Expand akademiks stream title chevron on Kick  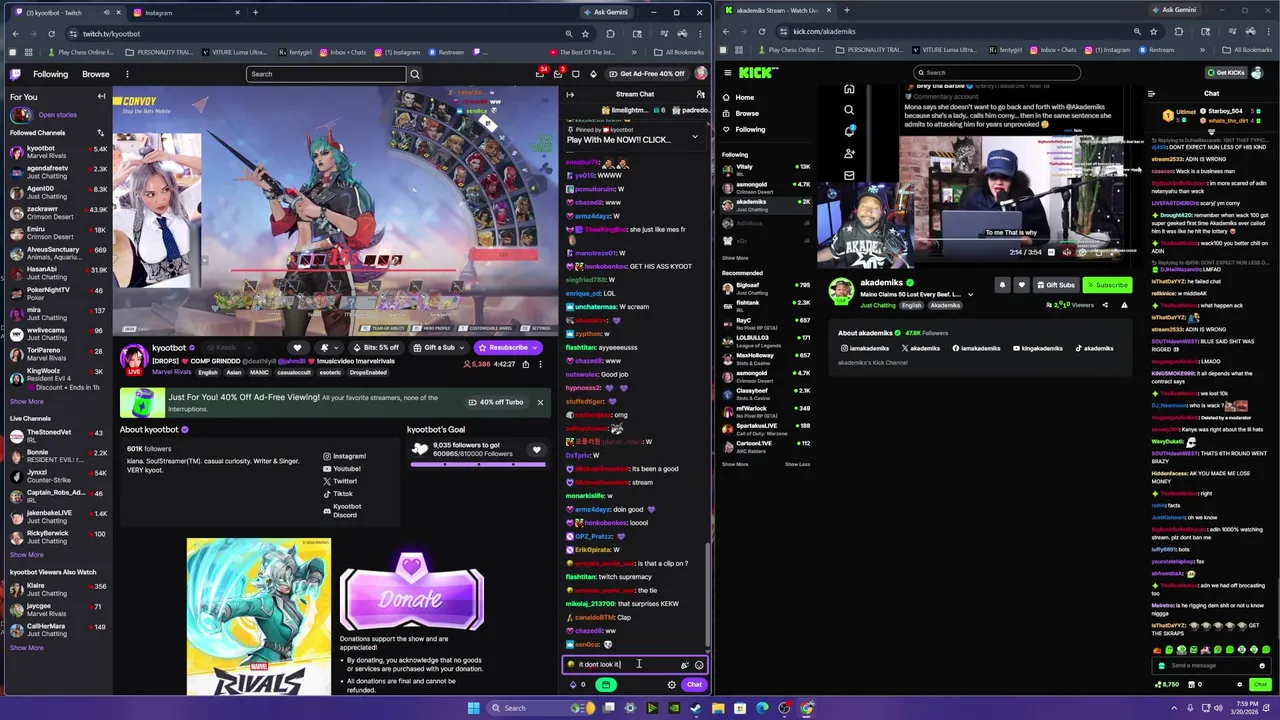tap(969, 295)
